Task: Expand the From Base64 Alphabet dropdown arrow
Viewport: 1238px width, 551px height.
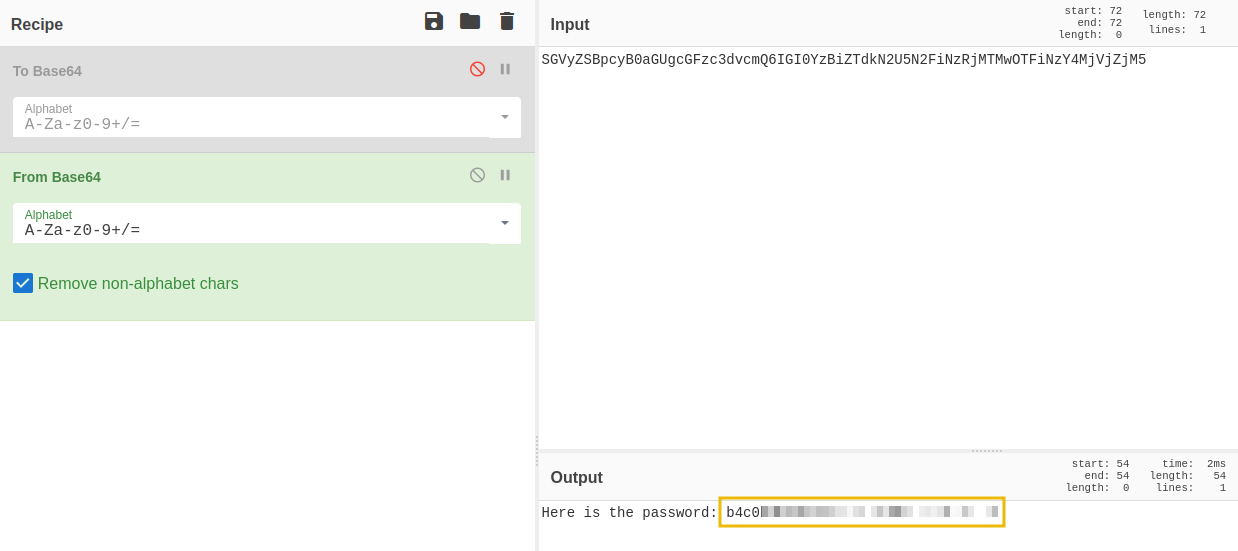Action: tap(505, 223)
